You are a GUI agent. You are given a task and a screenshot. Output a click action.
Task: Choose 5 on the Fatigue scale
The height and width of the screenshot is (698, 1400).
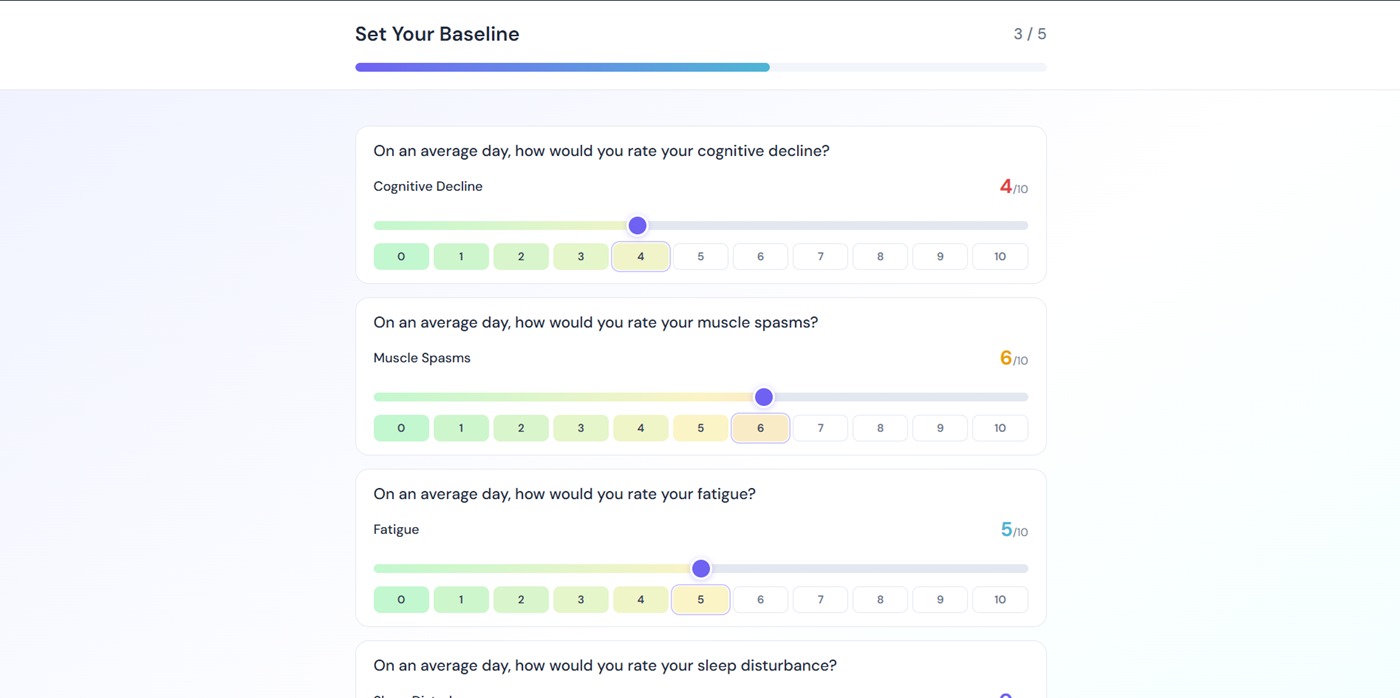coord(700,600)
